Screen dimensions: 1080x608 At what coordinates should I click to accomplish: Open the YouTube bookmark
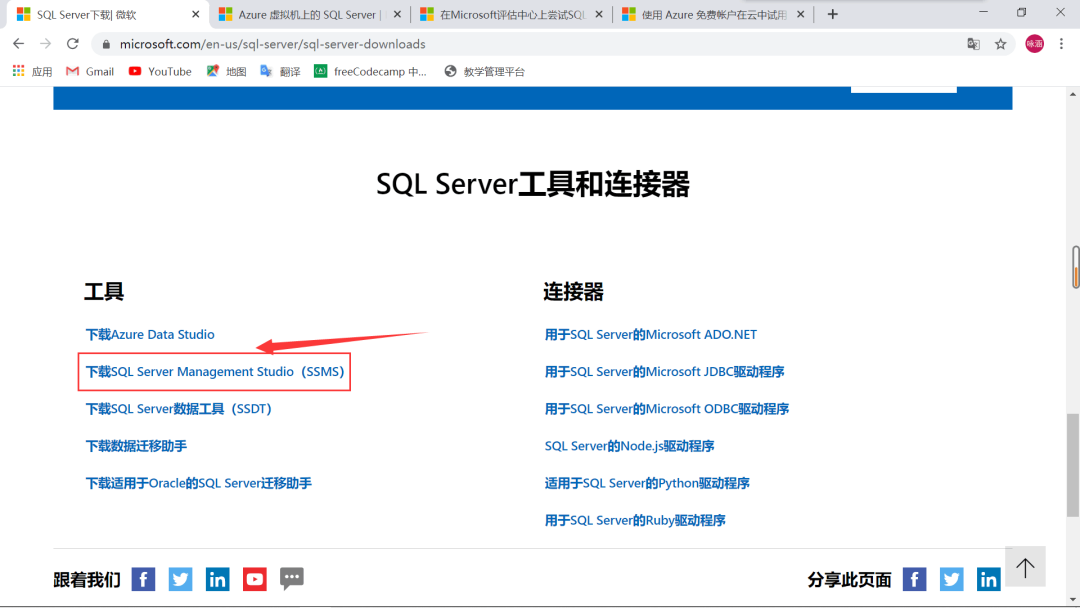160,72
